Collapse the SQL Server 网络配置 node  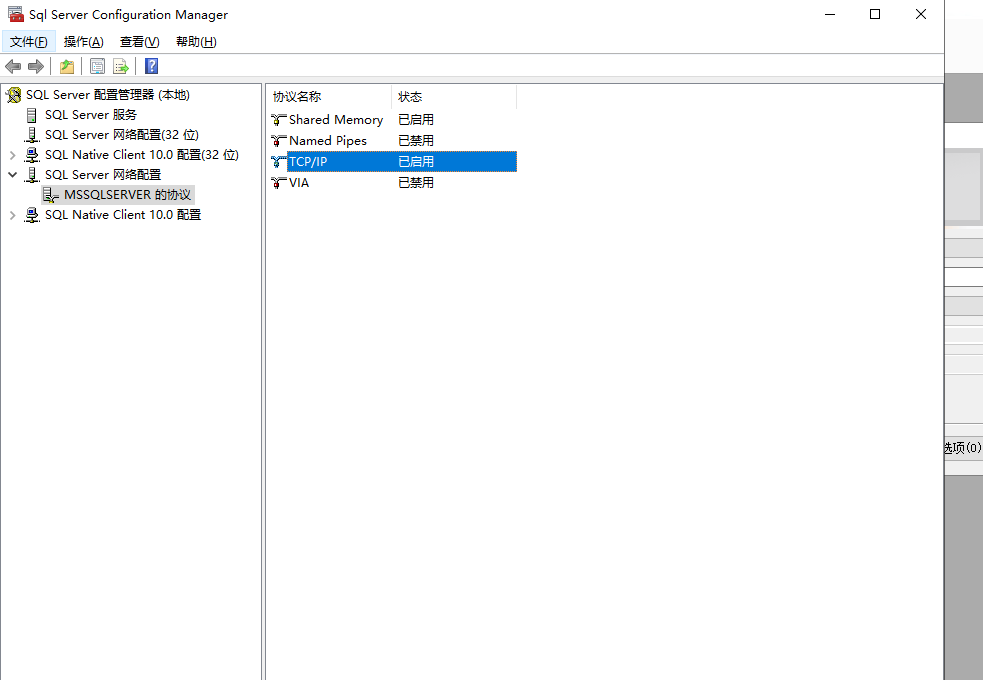pos(13,175)
